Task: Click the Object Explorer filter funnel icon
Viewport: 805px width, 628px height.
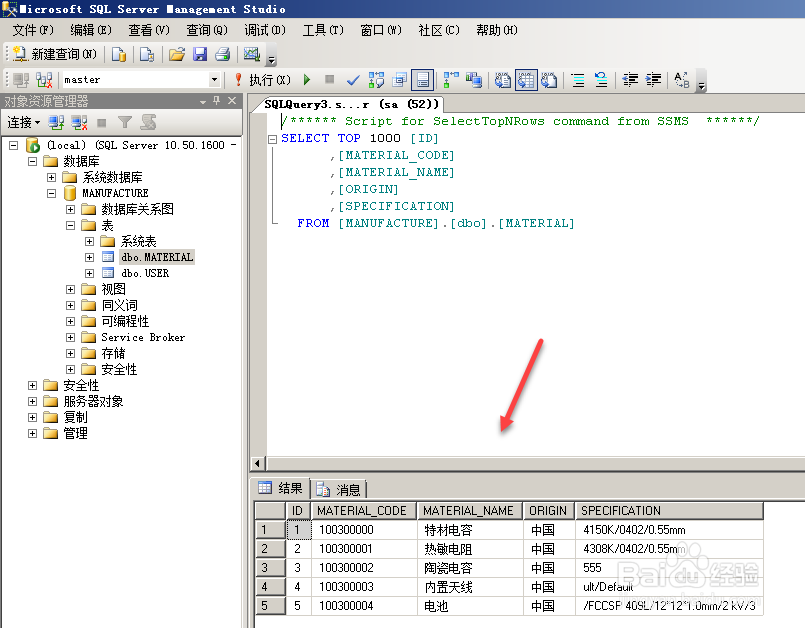Action: [125, 122]
